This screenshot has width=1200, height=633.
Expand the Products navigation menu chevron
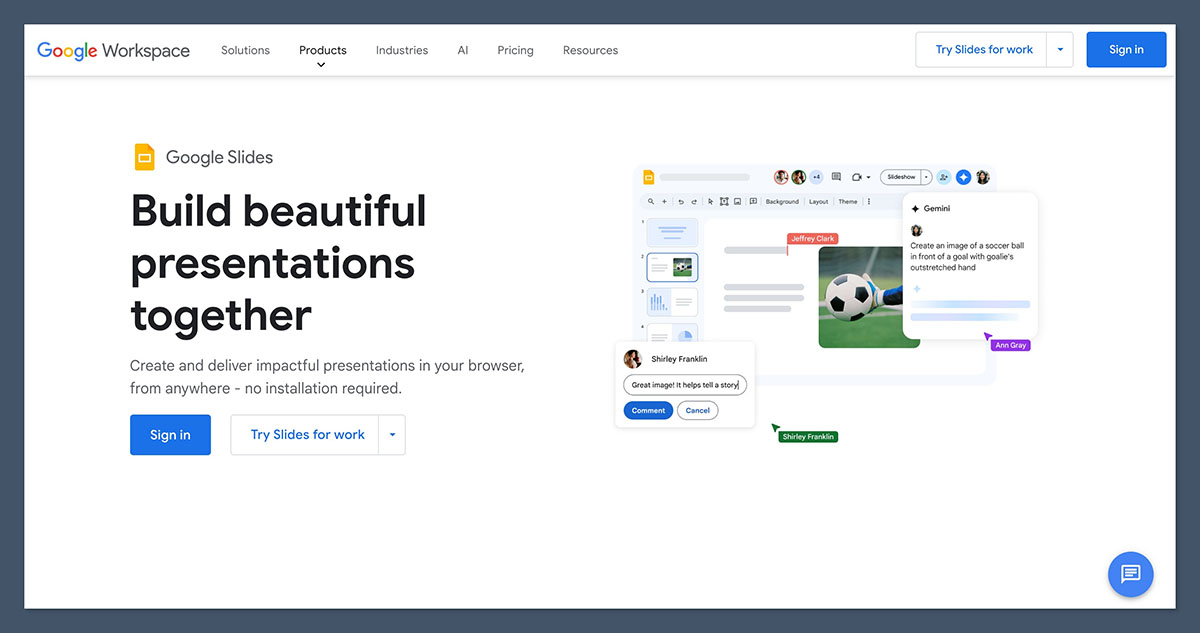tap(322, 64)
